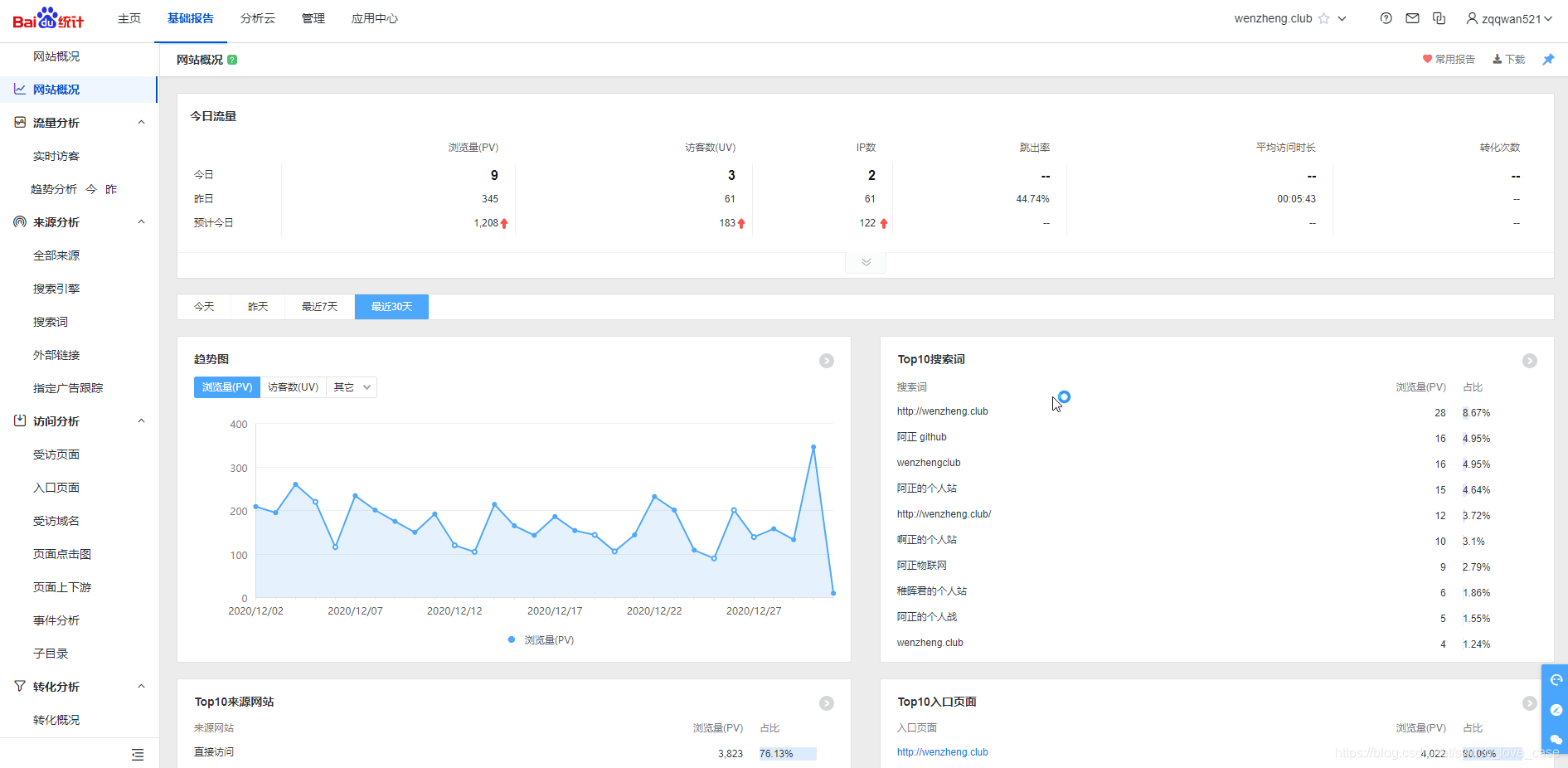Open 受访页面 in sidebar
This screenshot has width=1568, height=768.
56,454
